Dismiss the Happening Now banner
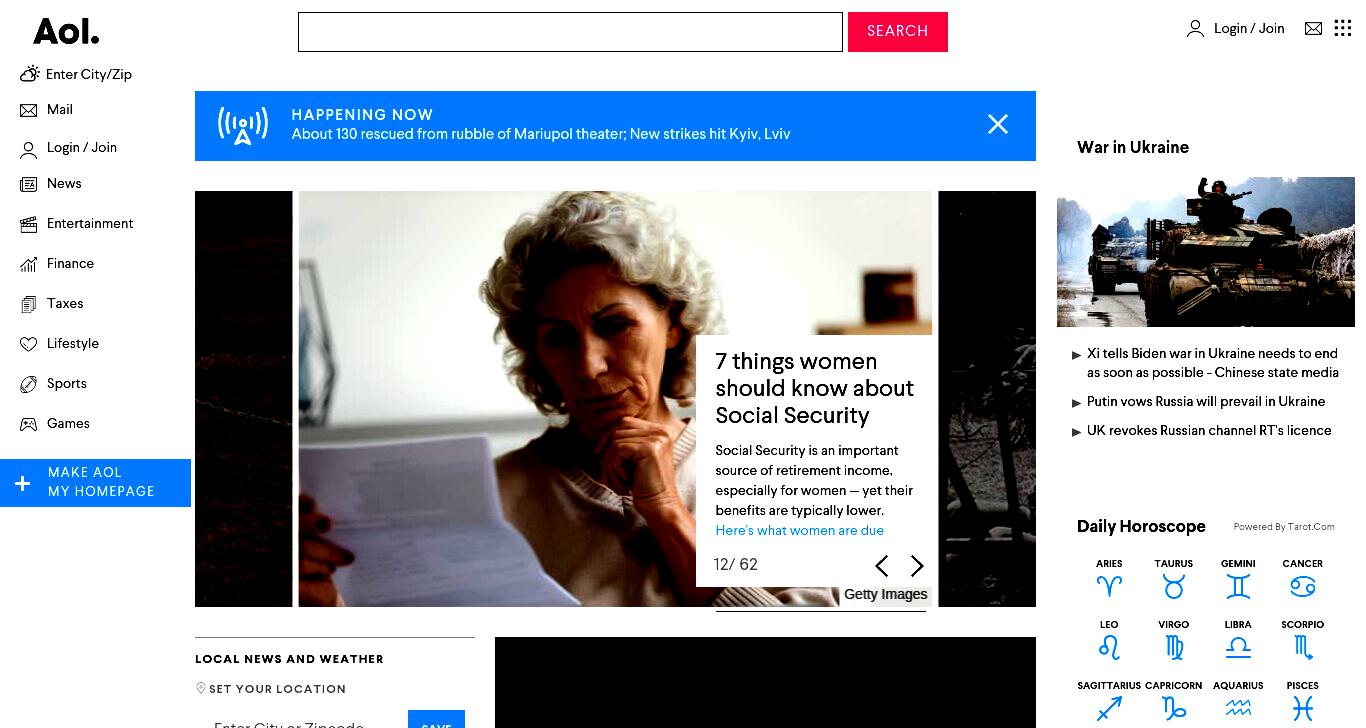 pyautogui.click(x=998, y=124)
